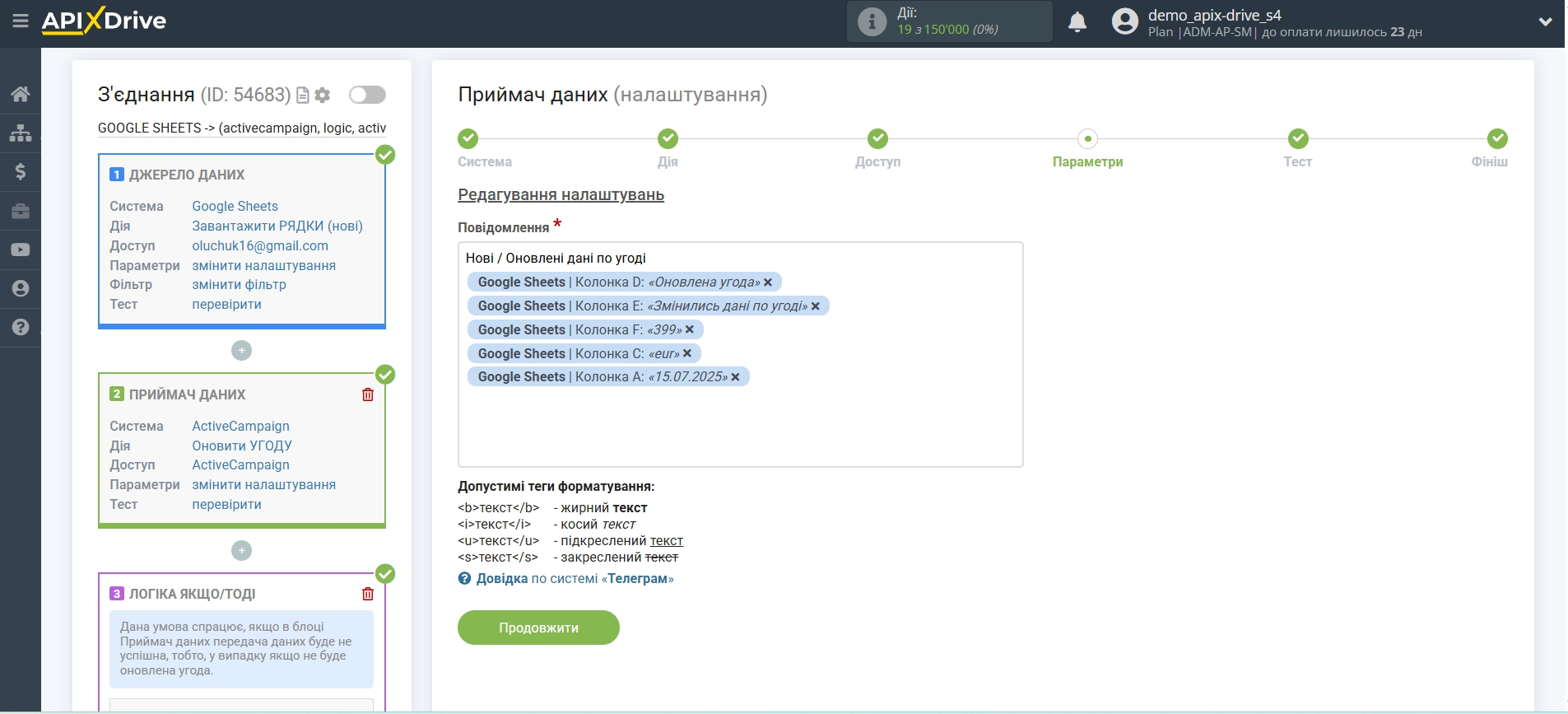Open the help question icon in sidebar
The height and width of the screenshot is (714, 1568).
pyautogui.click(x=21, y=327)
